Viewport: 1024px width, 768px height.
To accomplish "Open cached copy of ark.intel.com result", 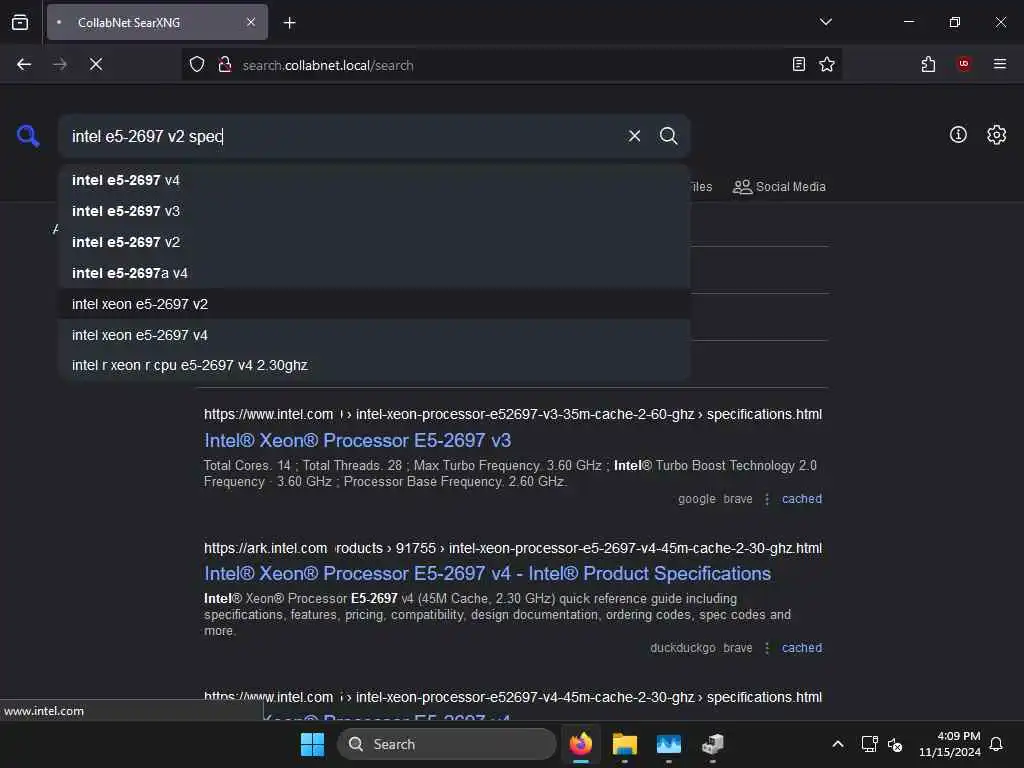I will (801, 648).
